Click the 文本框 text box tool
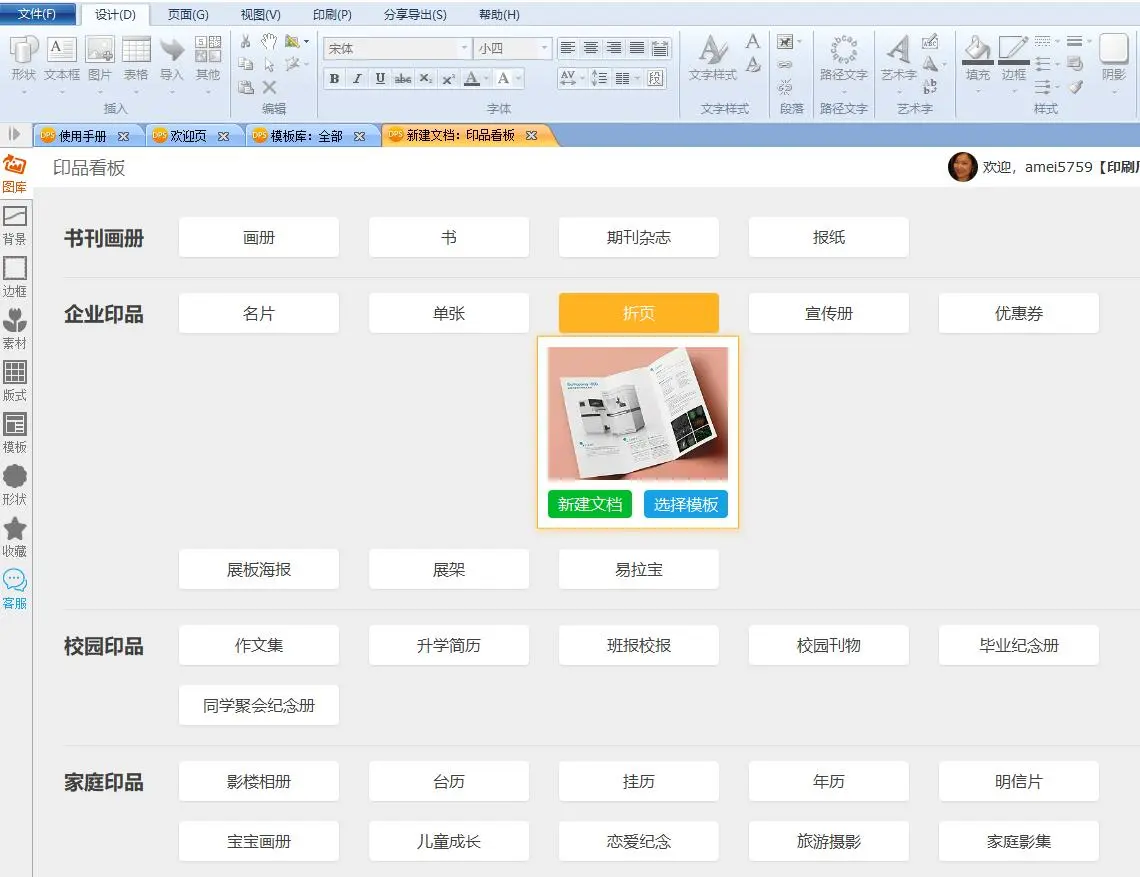This screenshot has height=877, width=1140. point(62,58)
